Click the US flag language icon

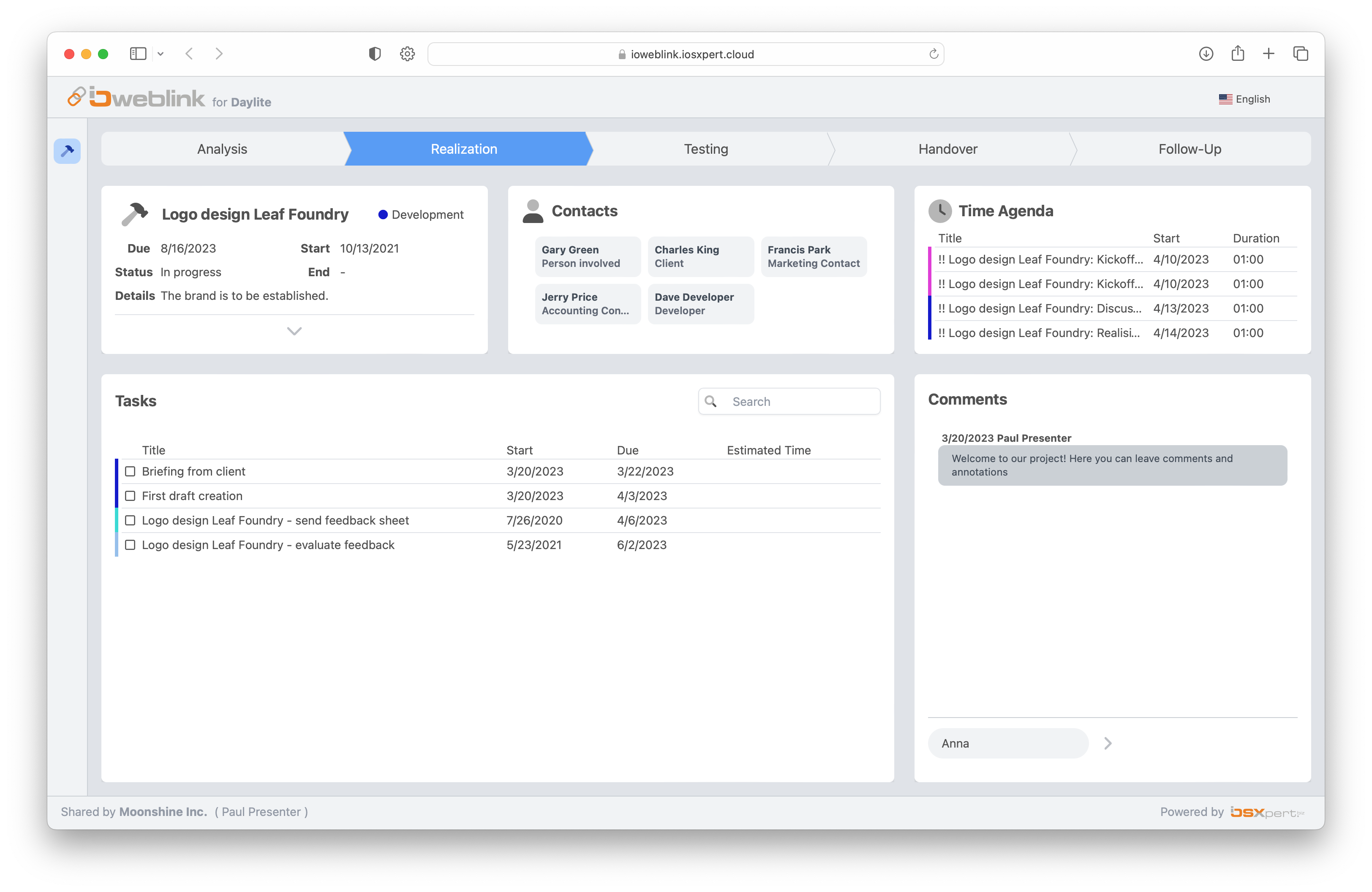coord(1225,99)
